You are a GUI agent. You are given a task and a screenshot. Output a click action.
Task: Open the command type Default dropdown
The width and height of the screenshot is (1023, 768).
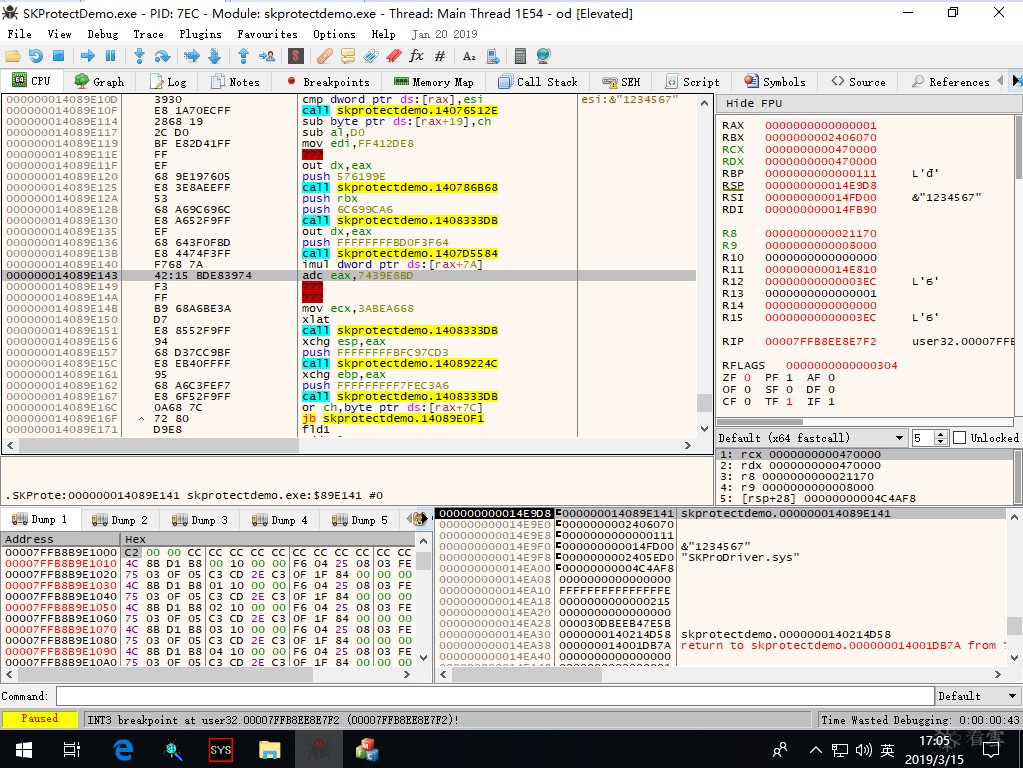coord(978,696)
